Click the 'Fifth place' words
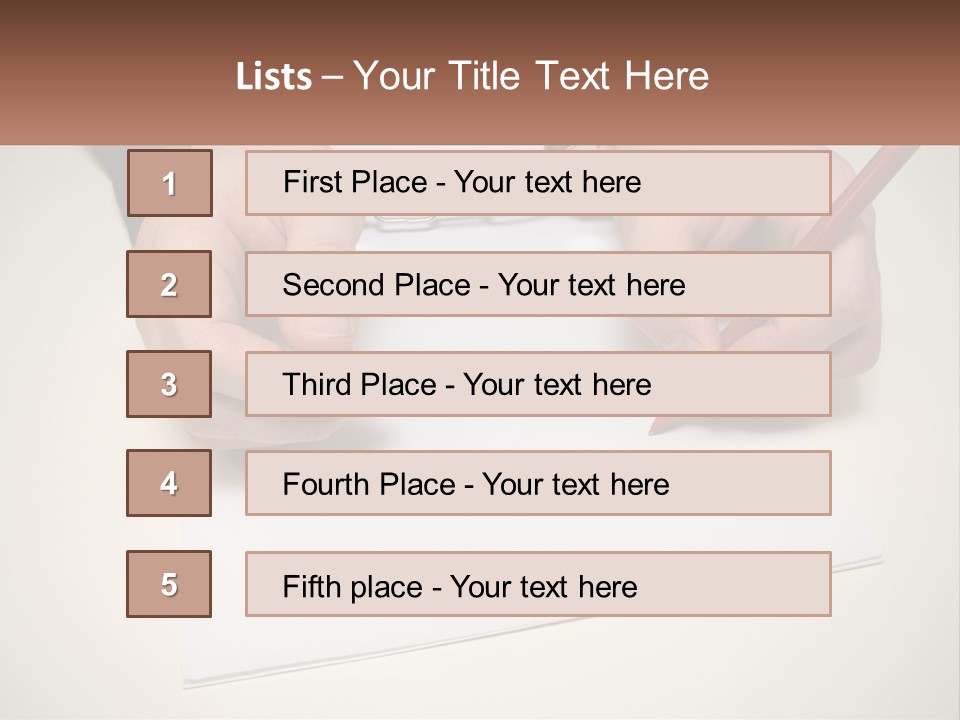The height and width of the screenshot is (720, 960). point(353,587)
